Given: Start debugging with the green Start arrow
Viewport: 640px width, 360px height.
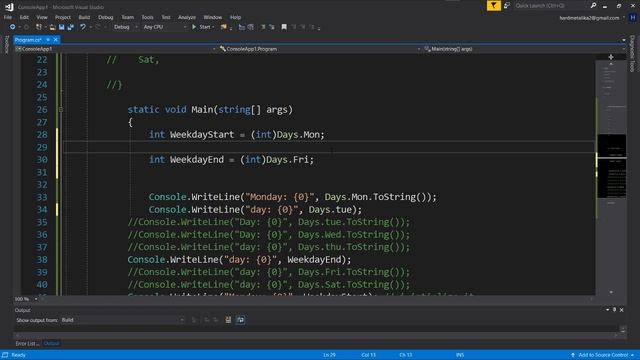Looking at the screenshot, I should (194, 27).
